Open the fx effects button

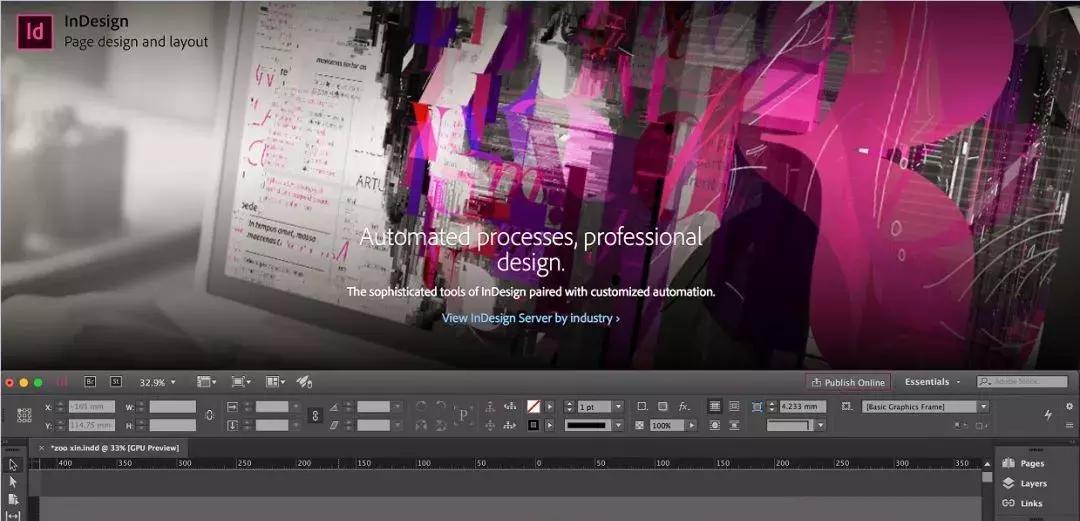[684, 407]
